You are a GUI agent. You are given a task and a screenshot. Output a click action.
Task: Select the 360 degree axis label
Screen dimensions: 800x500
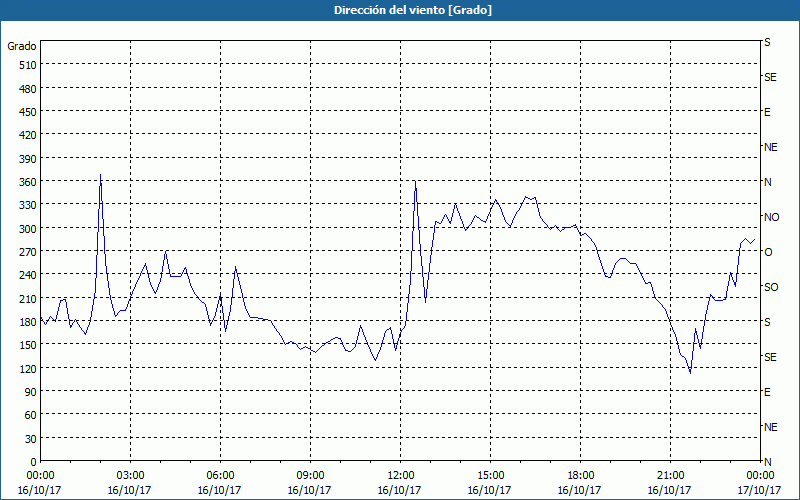pos(28,182)
